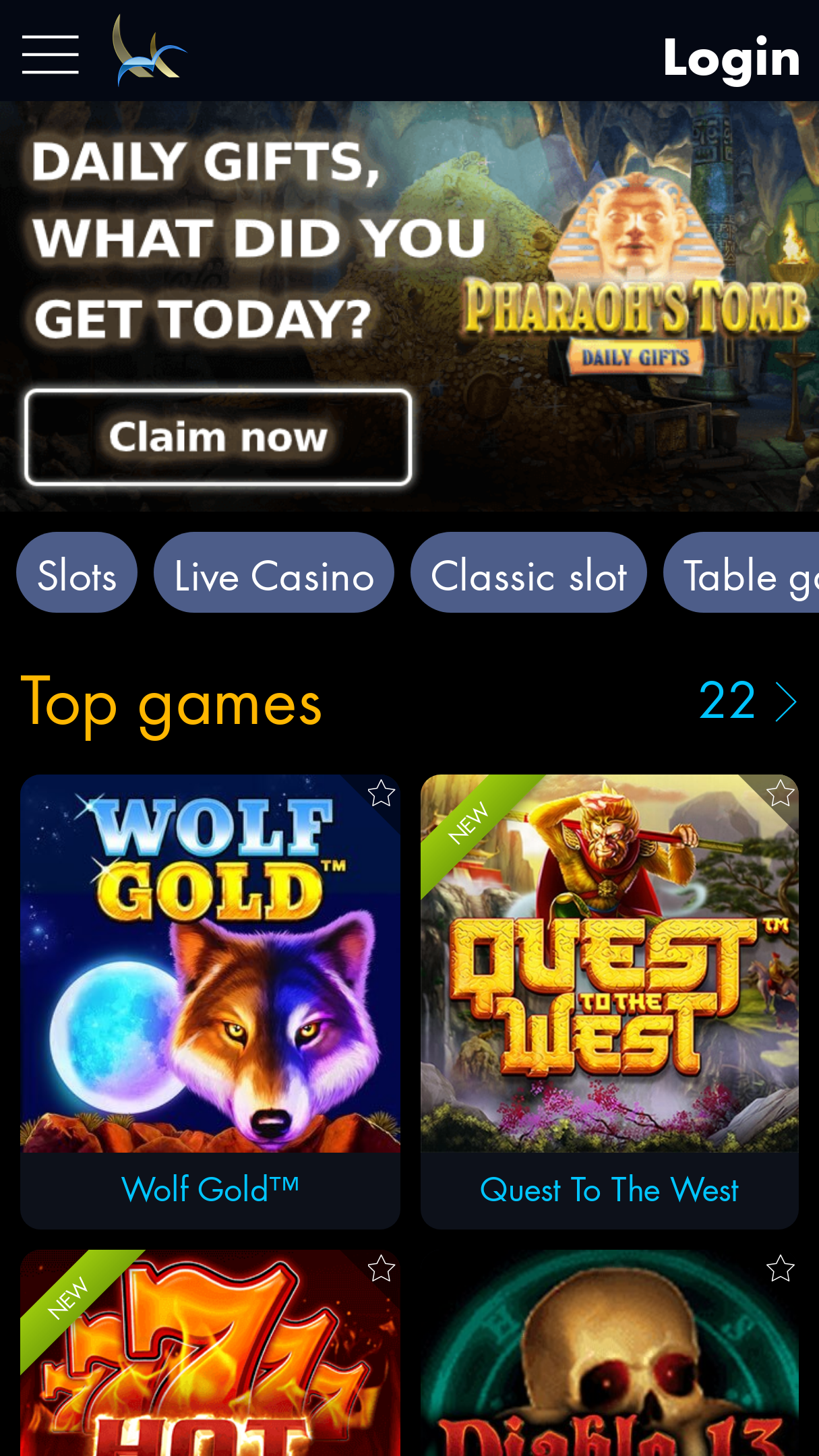Open the Diablo 13 skull tile

[x=609, y=1353]
